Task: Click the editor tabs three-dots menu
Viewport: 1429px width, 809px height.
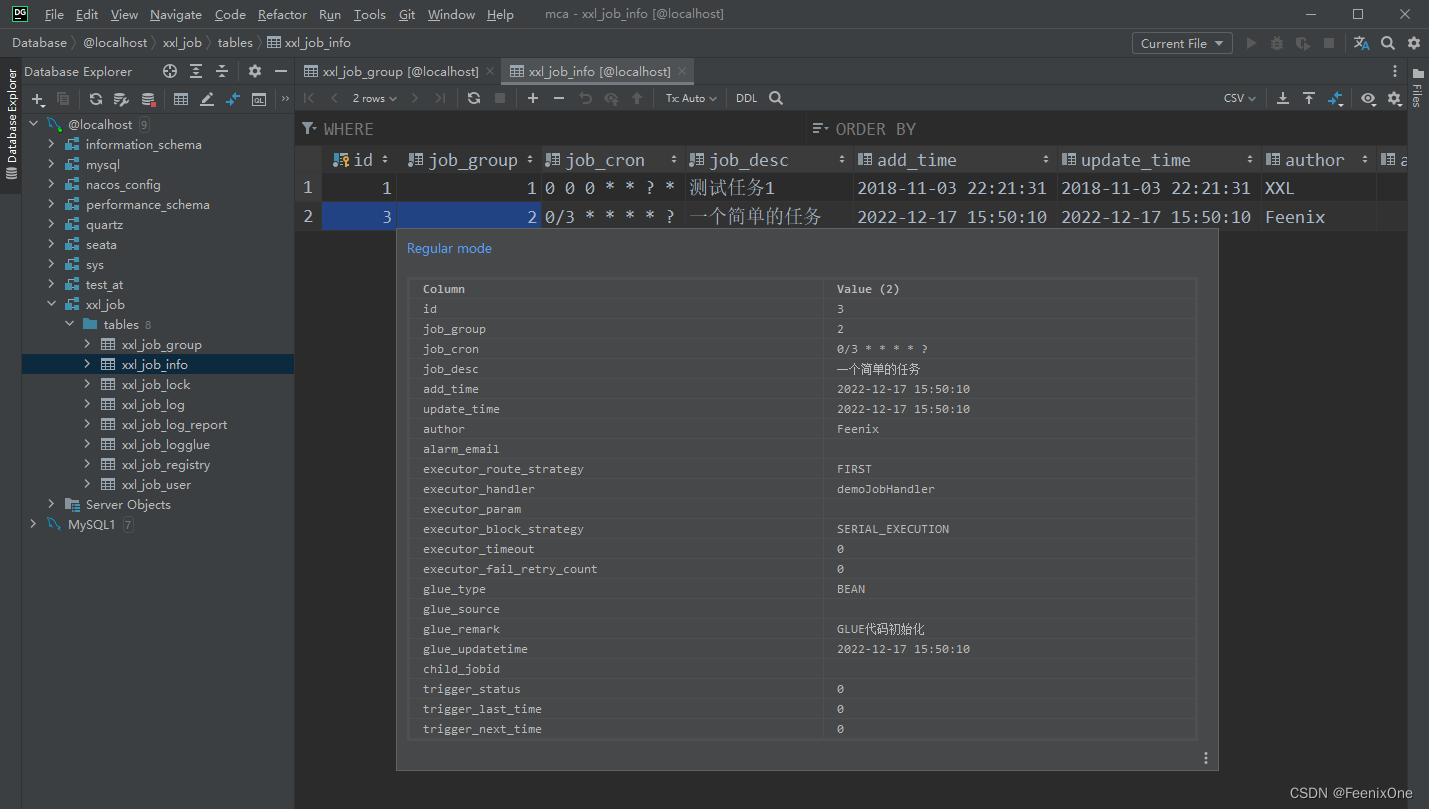Action: [1395, 71]
